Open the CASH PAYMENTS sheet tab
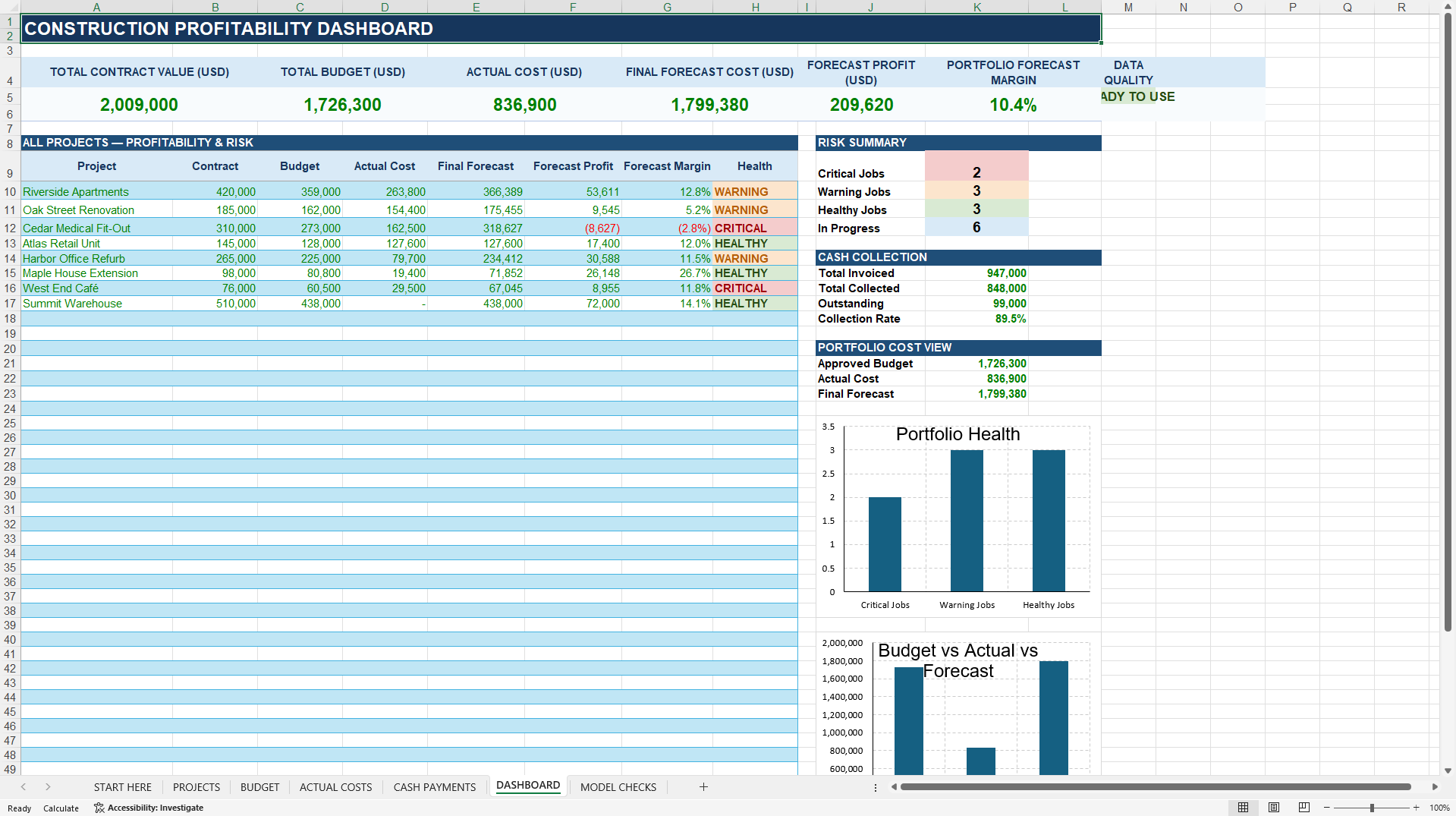The image size is (1456, 816). coord(435,787)
